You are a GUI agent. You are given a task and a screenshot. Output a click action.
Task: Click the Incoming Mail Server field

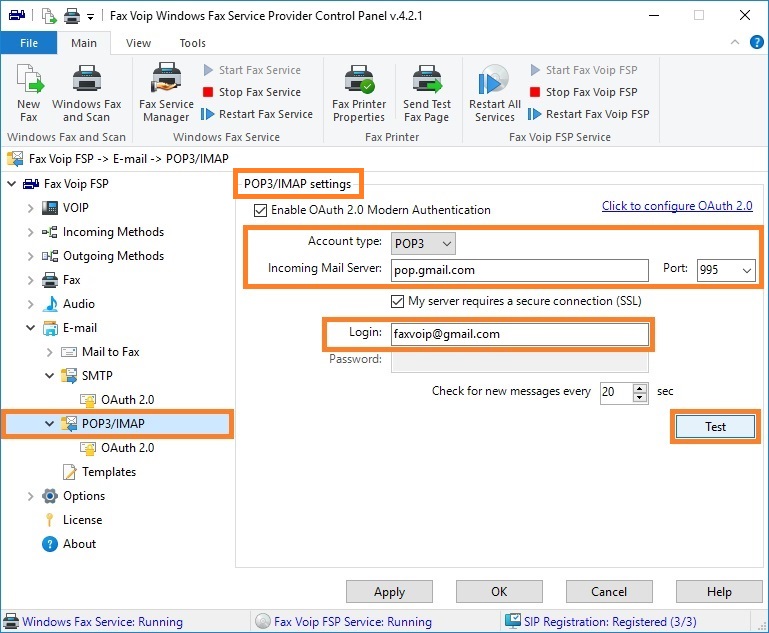519,270
